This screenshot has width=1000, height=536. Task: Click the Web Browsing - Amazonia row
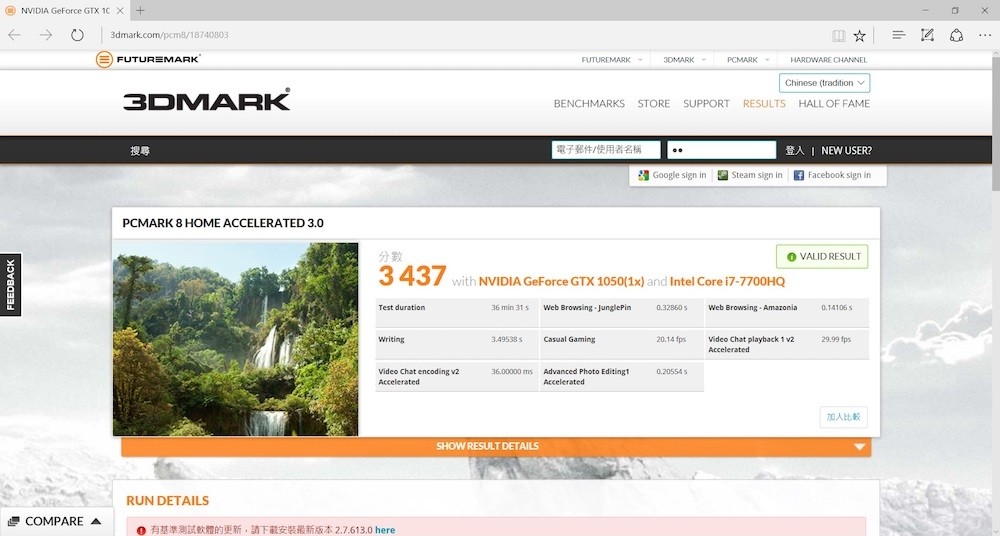click(787, 313)
